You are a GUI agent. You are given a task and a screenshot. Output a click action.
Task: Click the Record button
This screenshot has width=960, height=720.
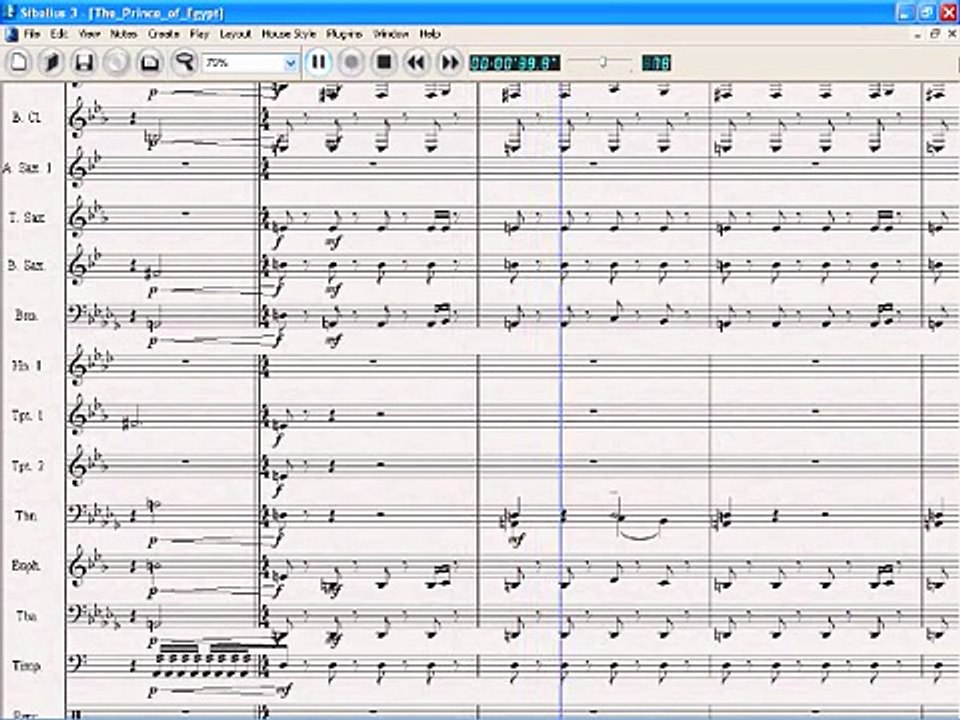point(351,62)
